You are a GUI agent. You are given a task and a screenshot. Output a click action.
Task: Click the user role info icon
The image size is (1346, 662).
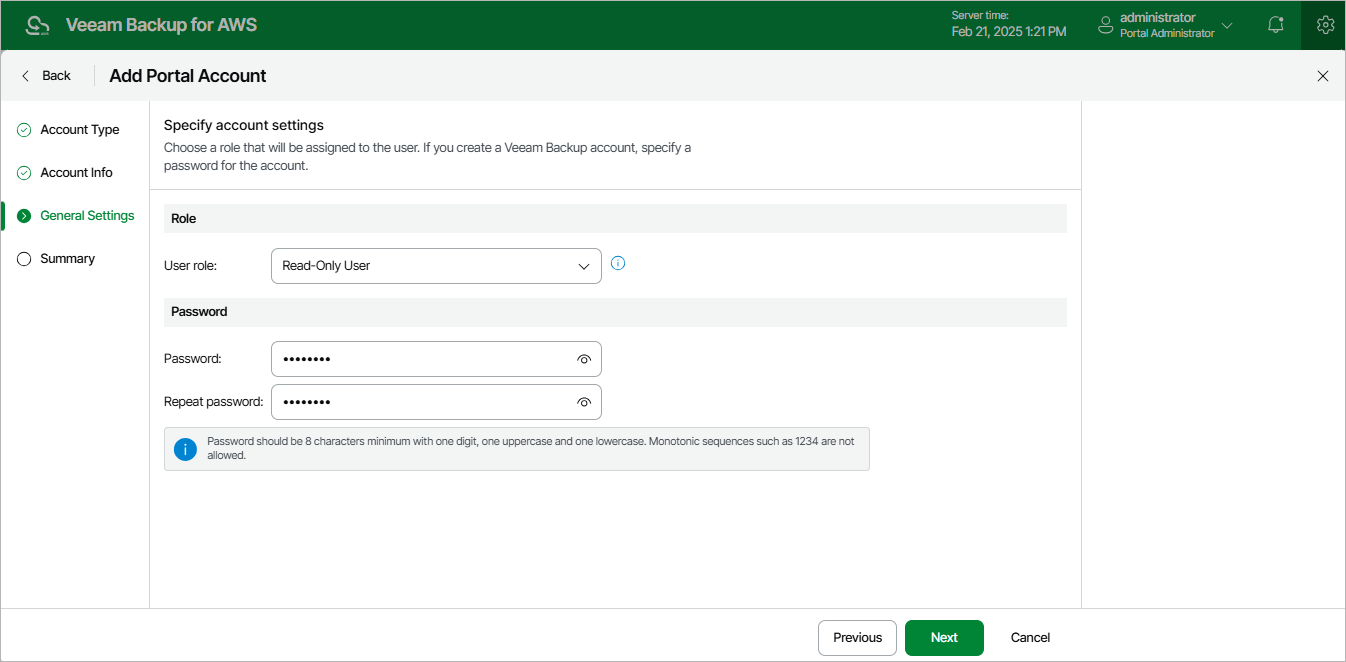[617, 264]
